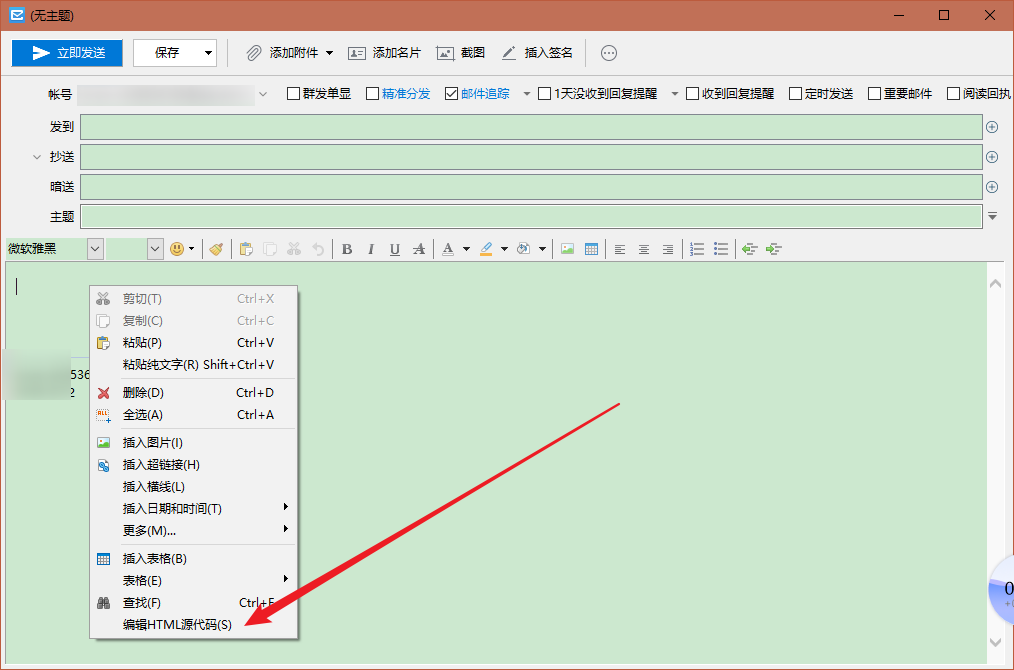The image size is (1014, 670).
Task: Open the 帐号 account dropdown
Action: click(263, 94)
